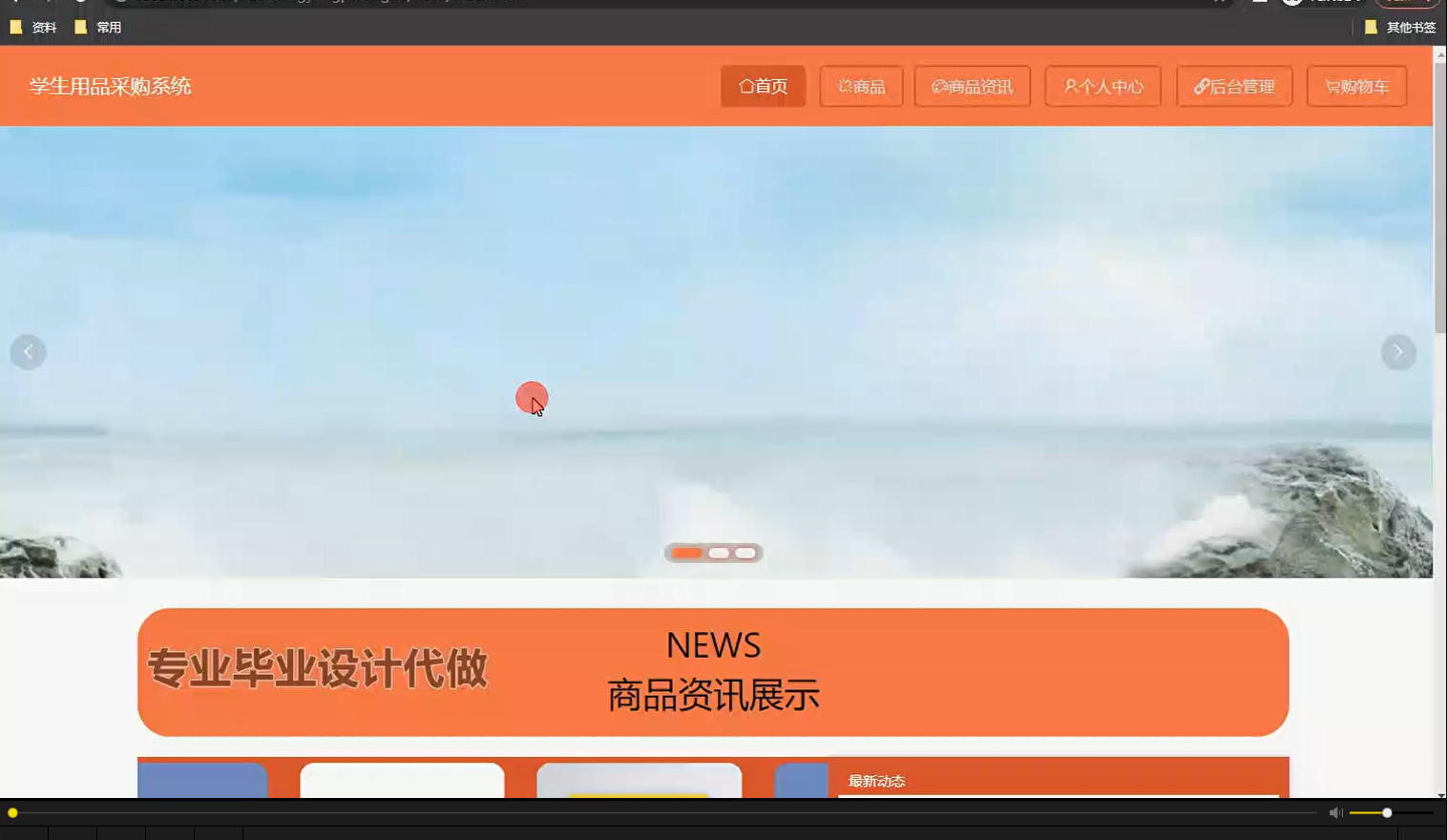The width and height of the screenshot is (1447, 840).
Task: Select the 商品 goods icon in navbar
Action: [x=844, y=86]
